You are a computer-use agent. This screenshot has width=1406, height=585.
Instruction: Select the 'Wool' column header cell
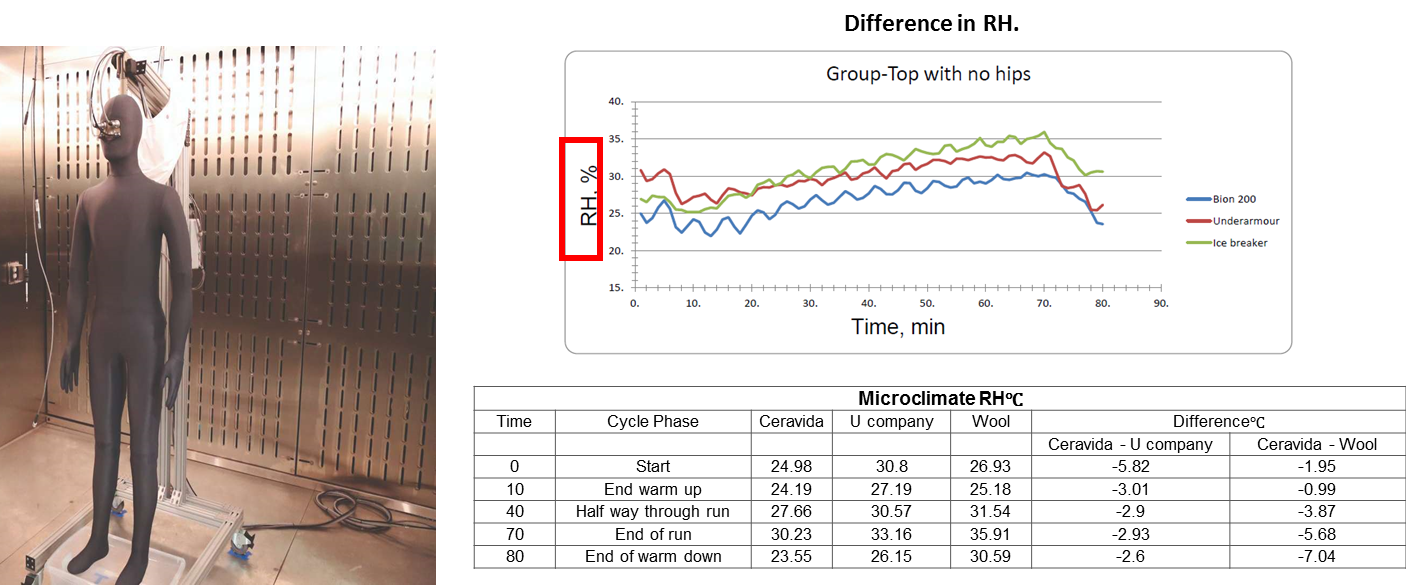tap(990, 421)
